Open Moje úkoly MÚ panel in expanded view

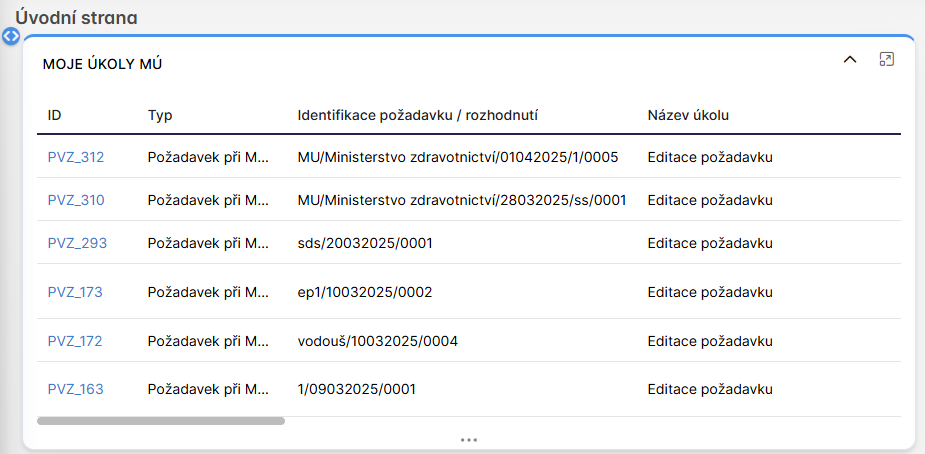pyautogui.click(x=886, y=60)
